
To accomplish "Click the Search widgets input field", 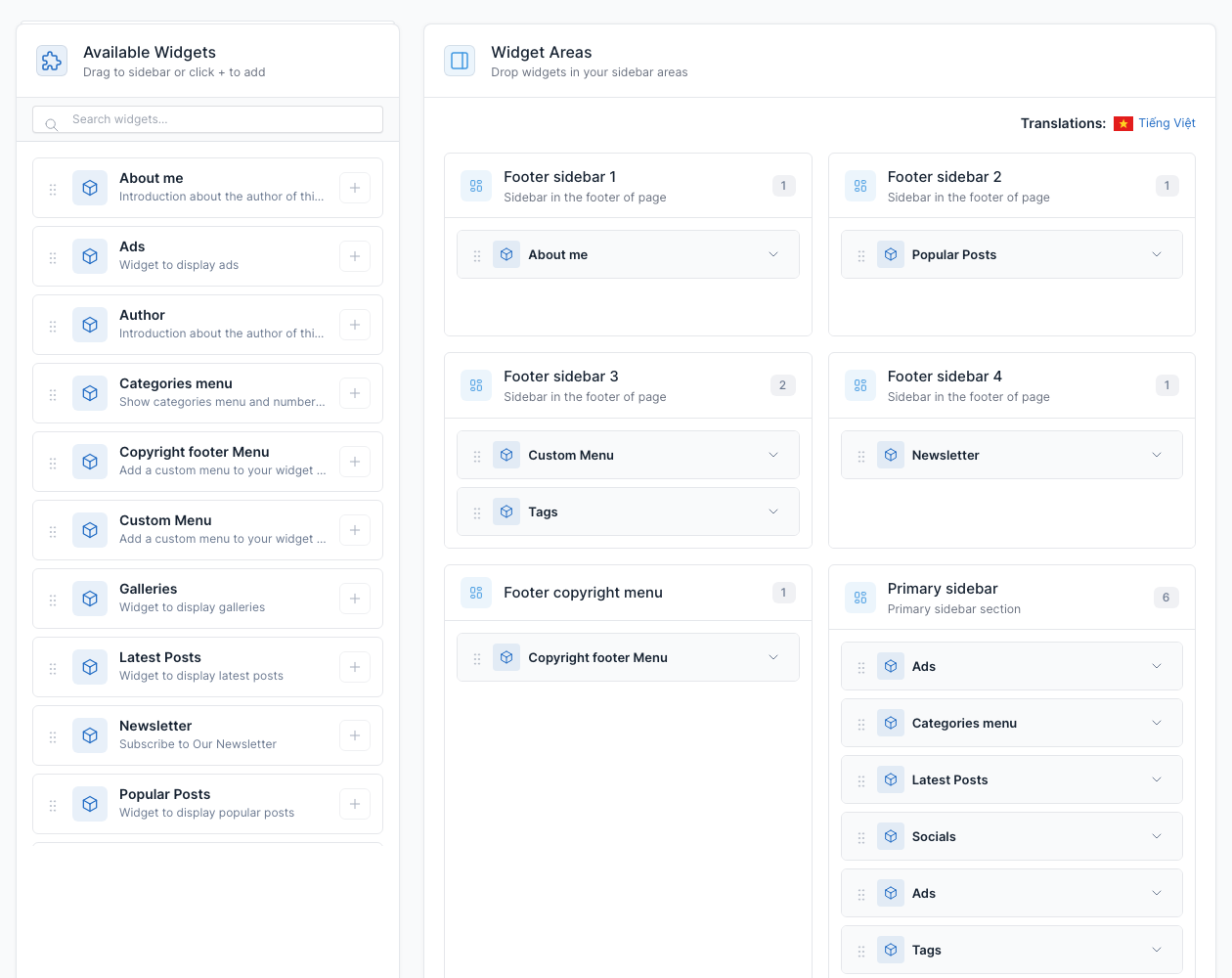I will pyautogui.click(x=207, y=119).
